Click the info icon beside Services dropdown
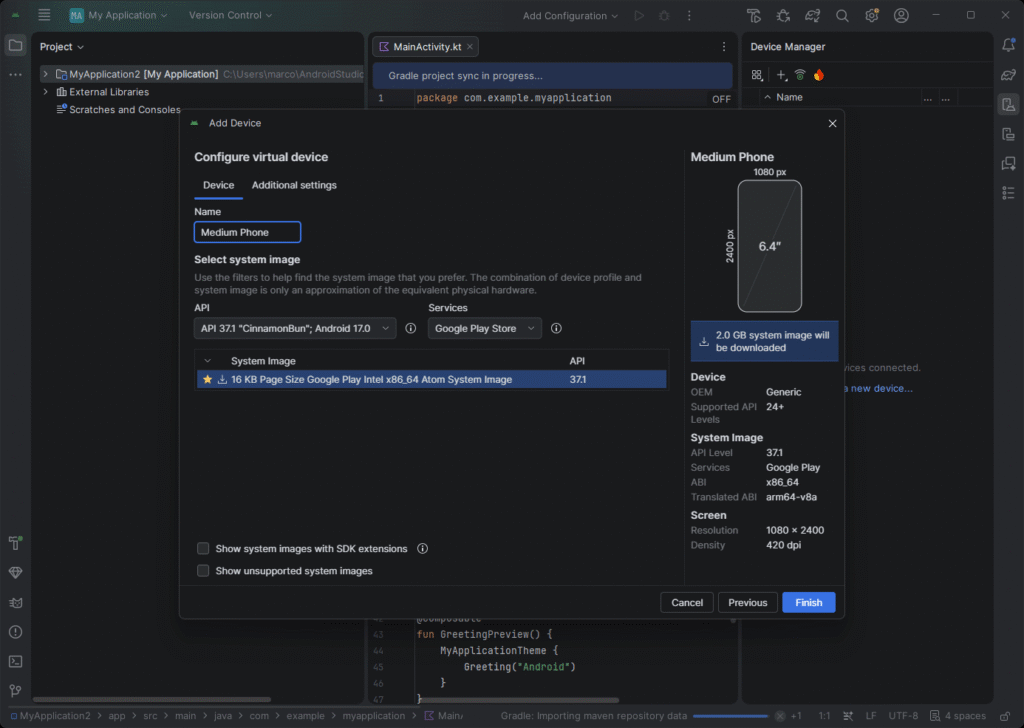The image size is (1024, 728). click(x=556, y=328)
